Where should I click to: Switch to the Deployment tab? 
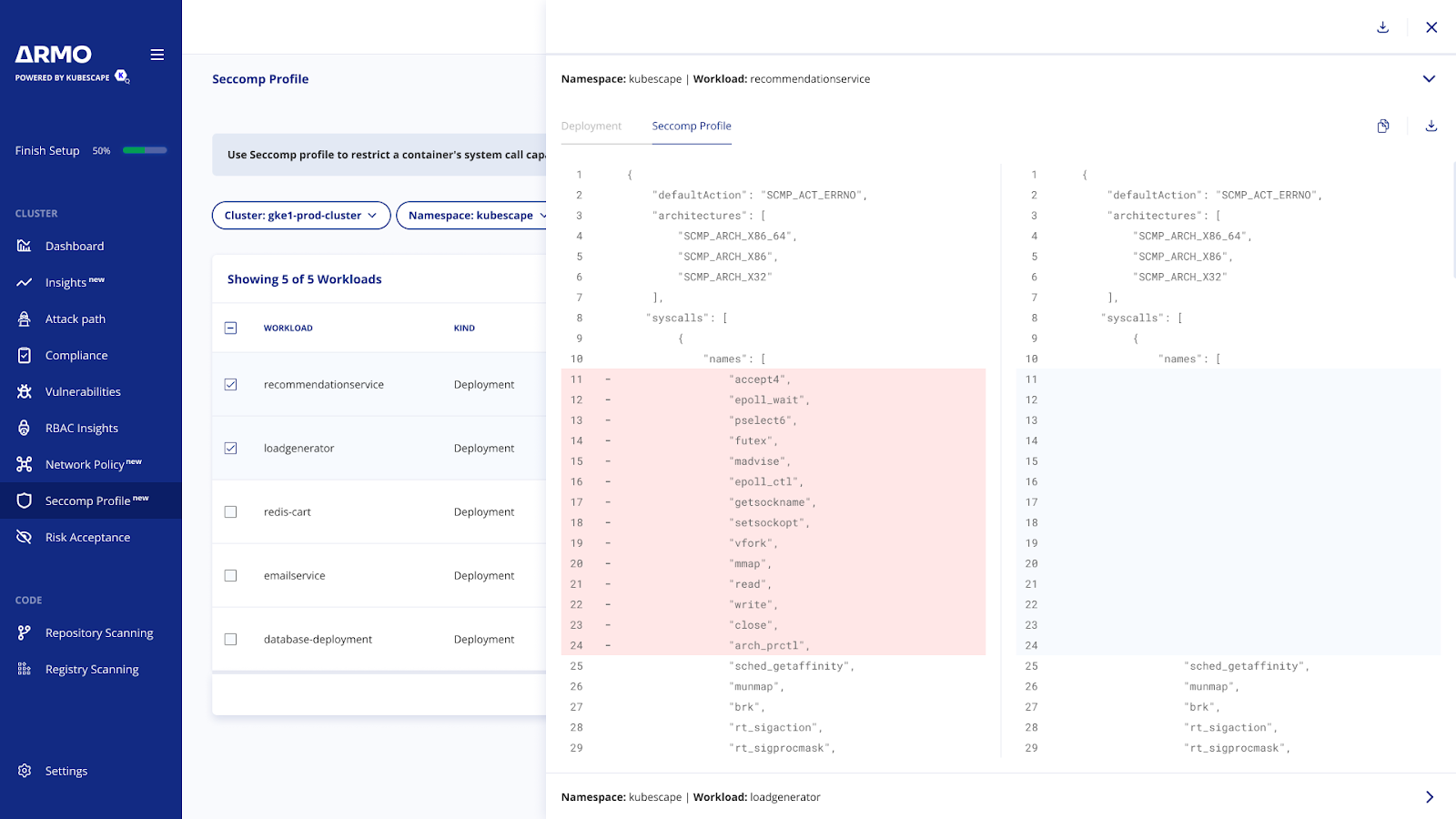pyautogui.click(x=591, y=126)
